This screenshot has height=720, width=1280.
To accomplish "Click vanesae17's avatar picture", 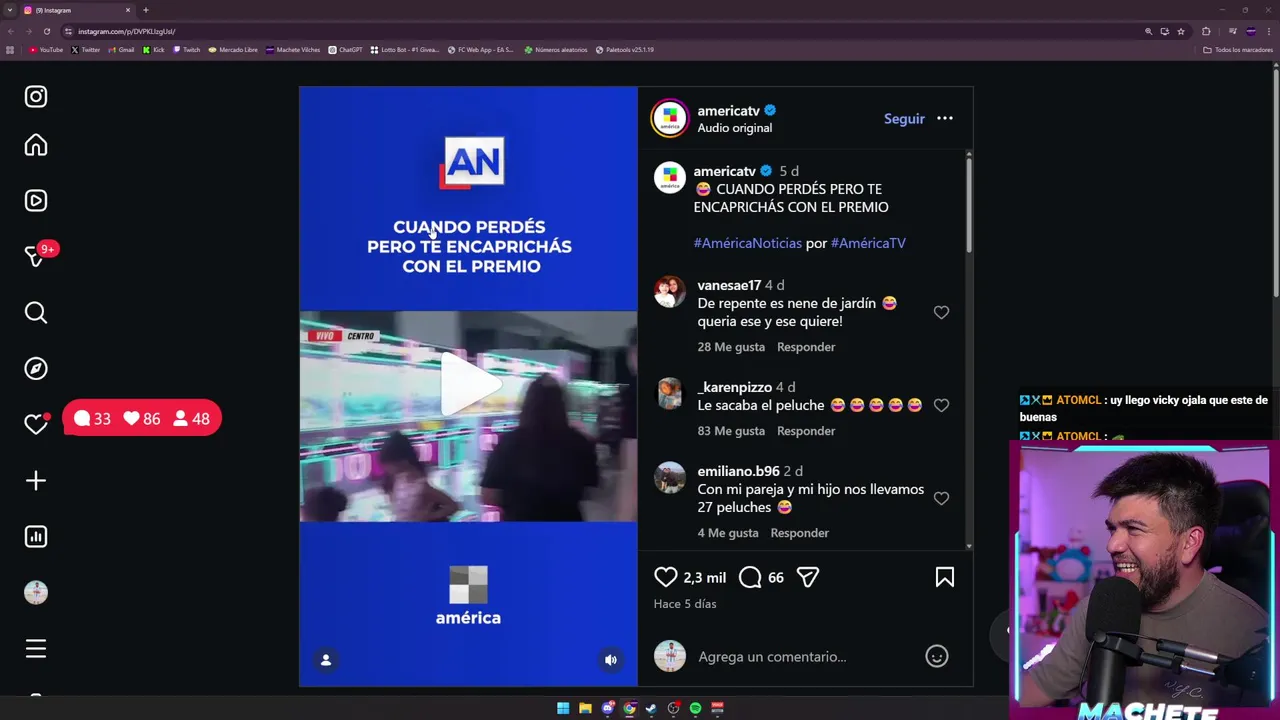I will [x=670, y=292].
